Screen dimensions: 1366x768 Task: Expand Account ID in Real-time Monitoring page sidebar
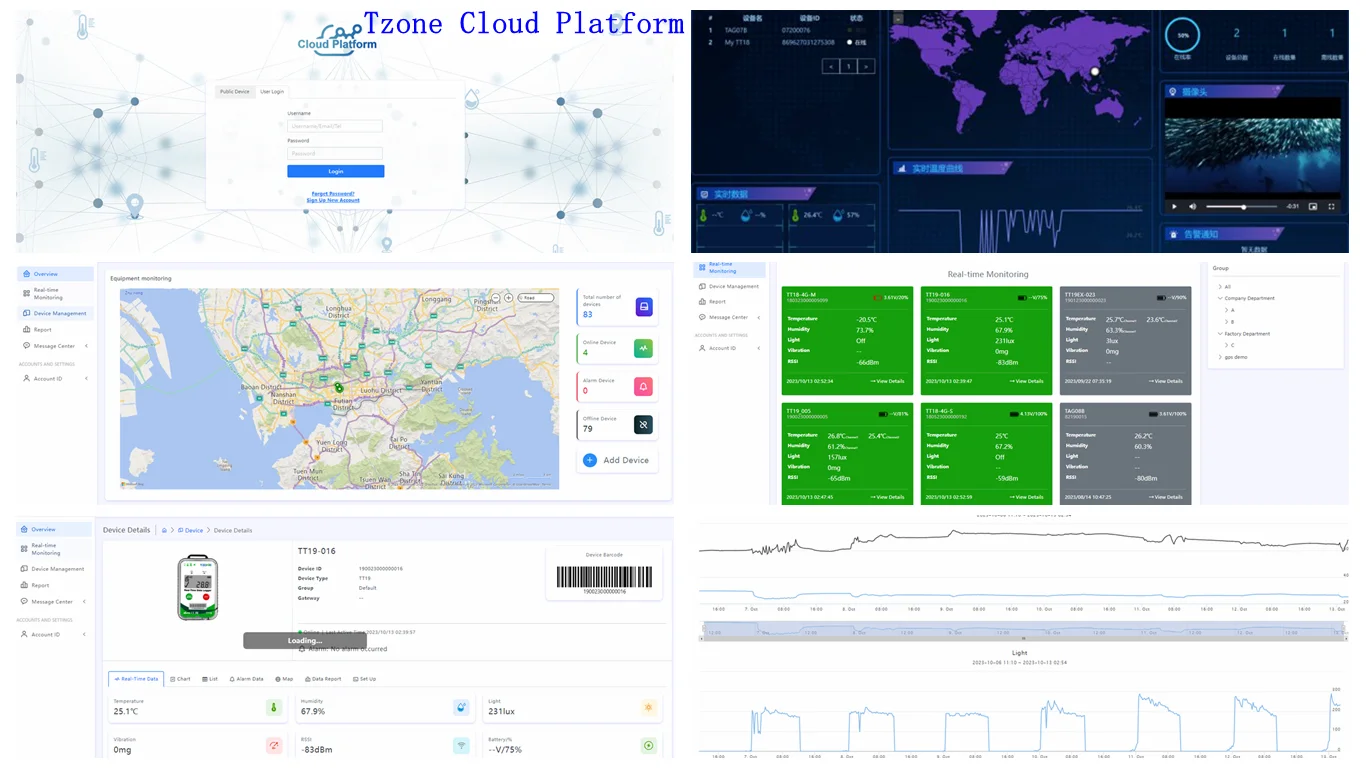[729, 348]
